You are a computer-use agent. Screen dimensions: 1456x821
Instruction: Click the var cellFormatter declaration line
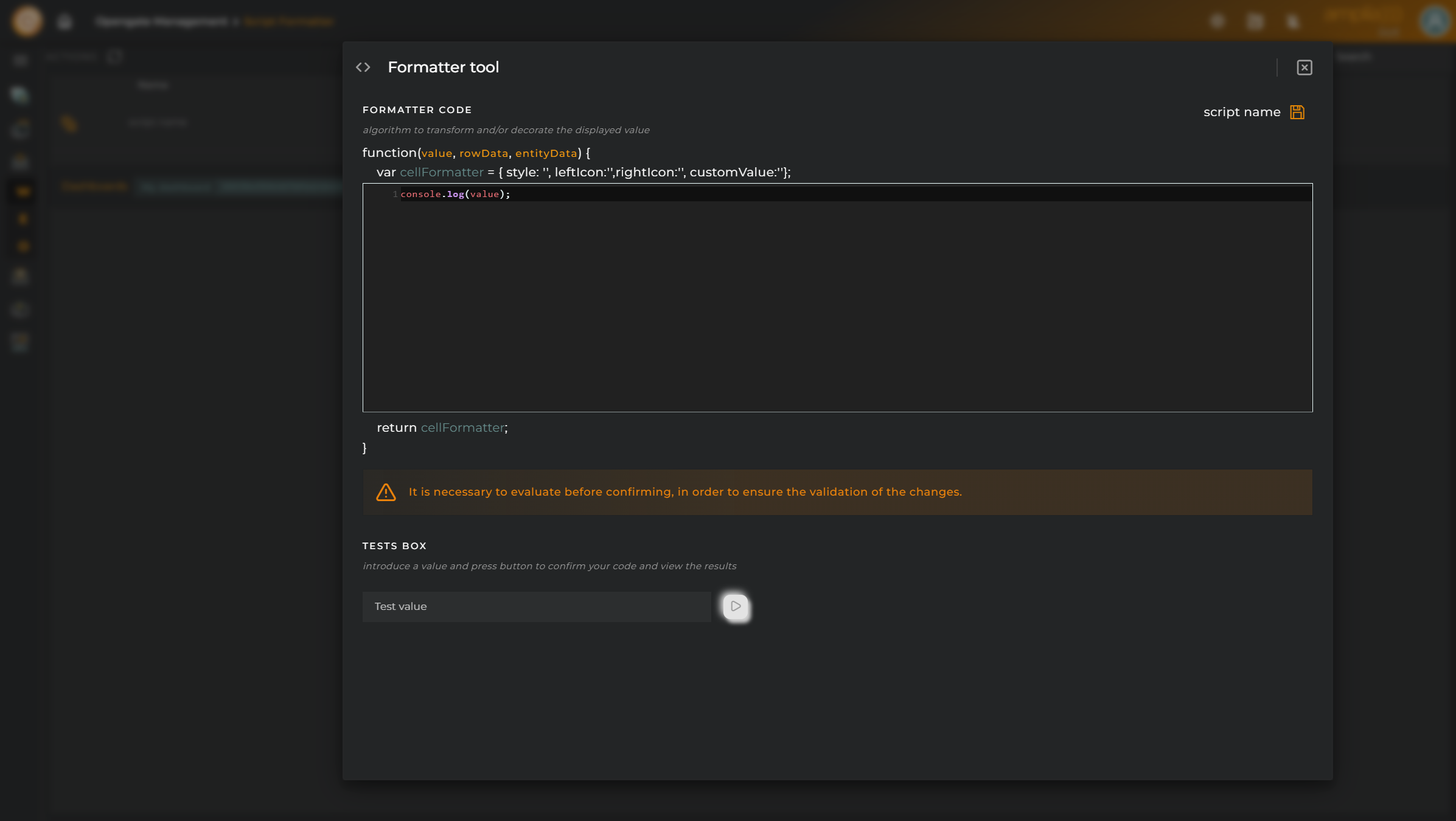pos(583,172)
